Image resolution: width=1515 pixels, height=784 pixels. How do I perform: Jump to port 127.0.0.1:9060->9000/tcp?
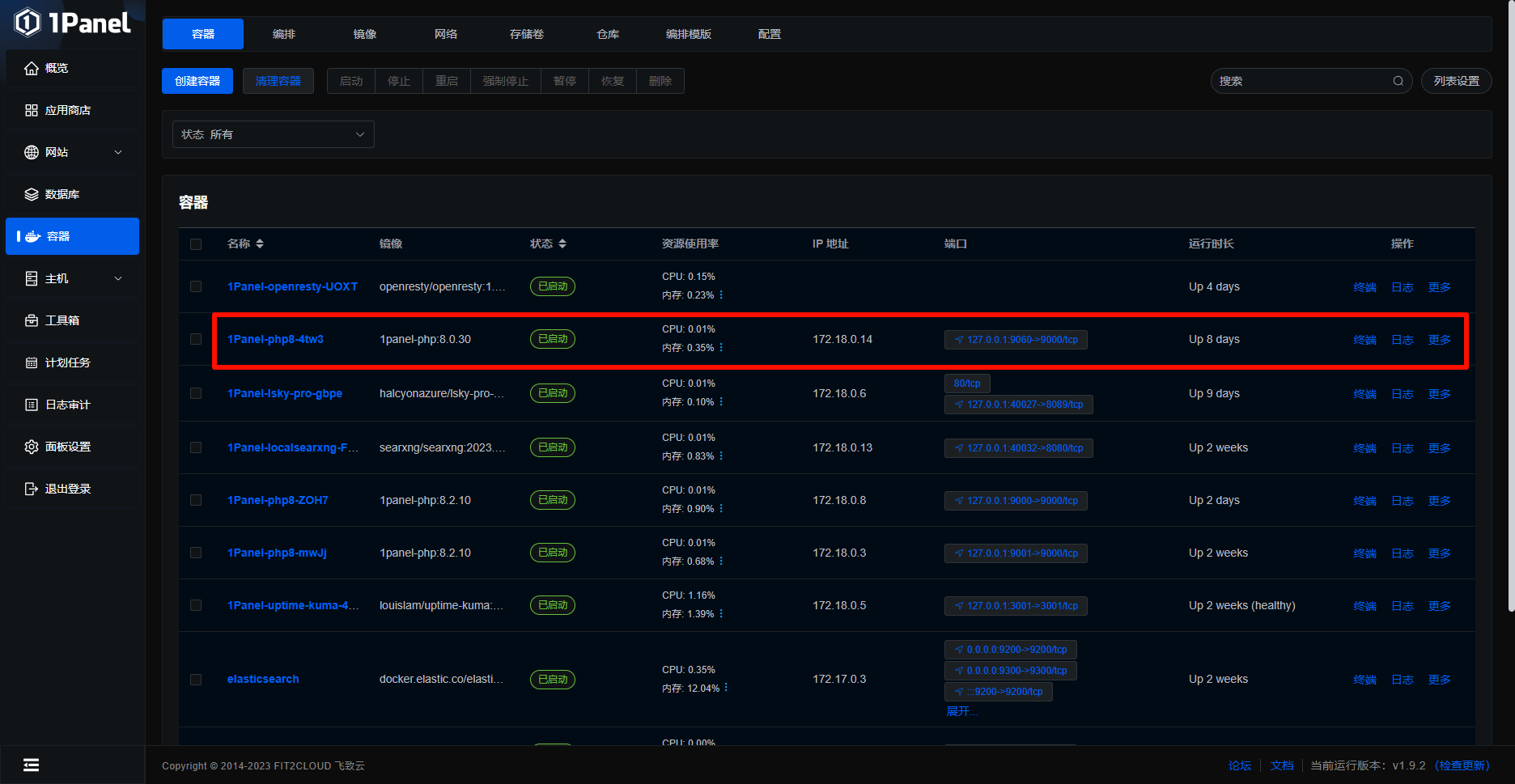1016,340
